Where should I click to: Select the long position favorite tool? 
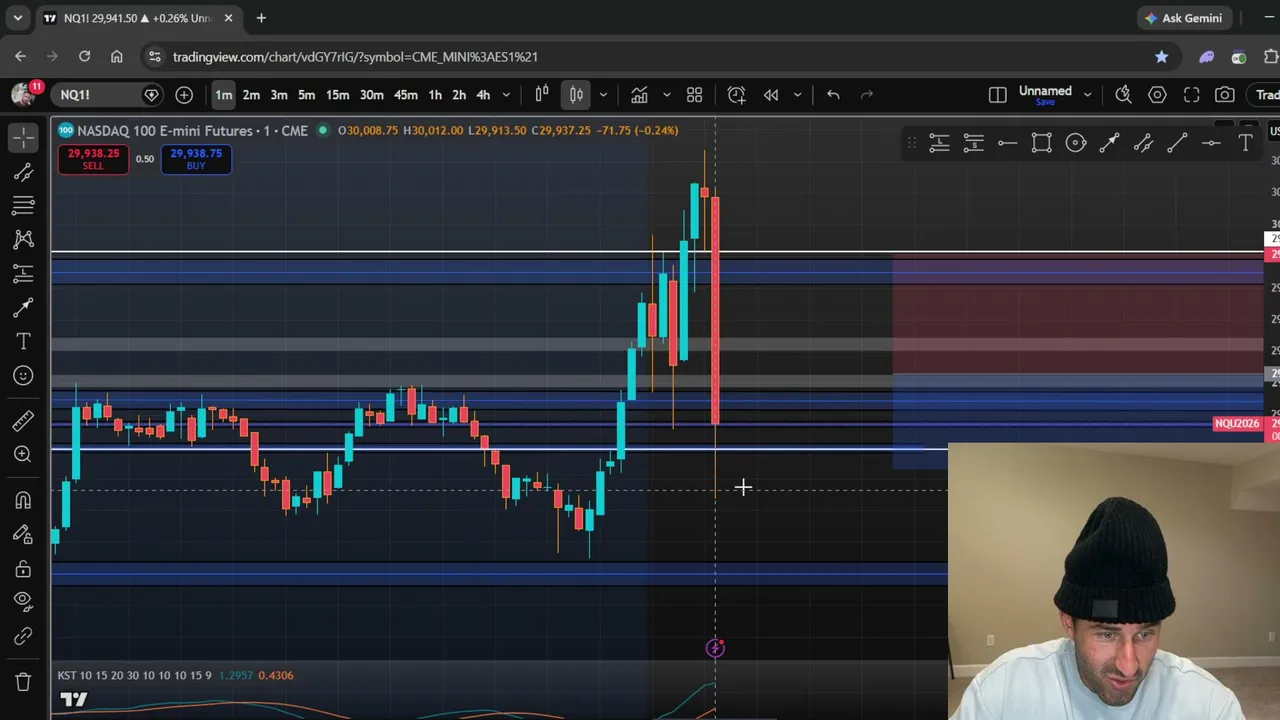pyautogui.click(x=939, y=143)
